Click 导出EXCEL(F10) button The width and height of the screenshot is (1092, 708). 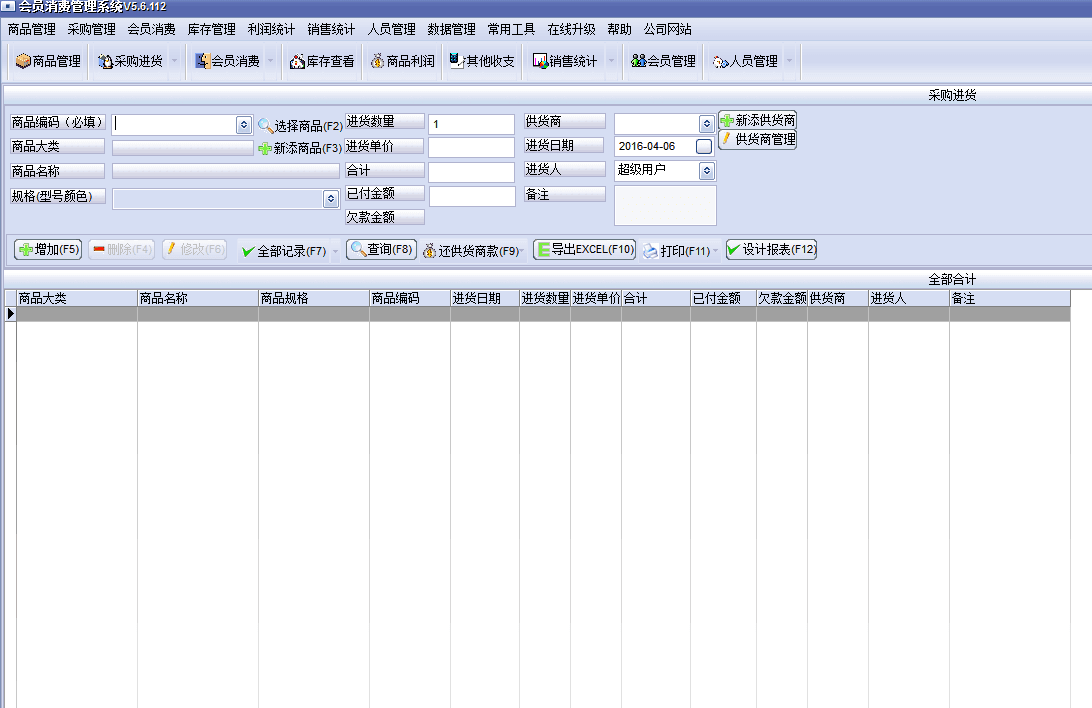pos(585,250)
